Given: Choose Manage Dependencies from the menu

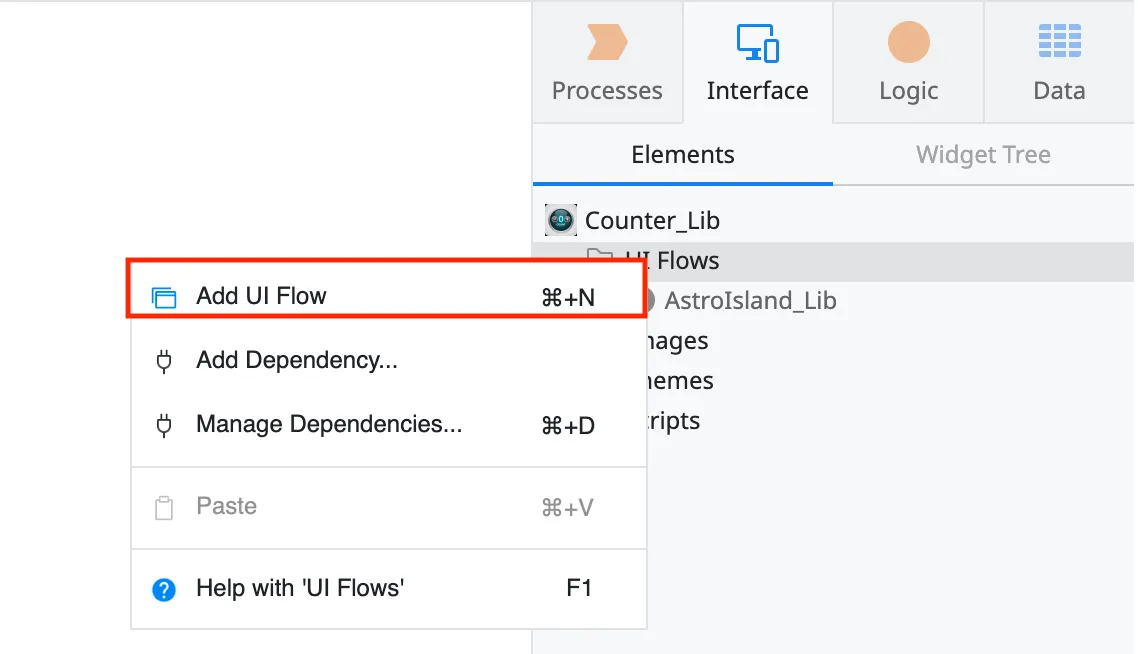Looking at the screenshot, I should [328, 424].
